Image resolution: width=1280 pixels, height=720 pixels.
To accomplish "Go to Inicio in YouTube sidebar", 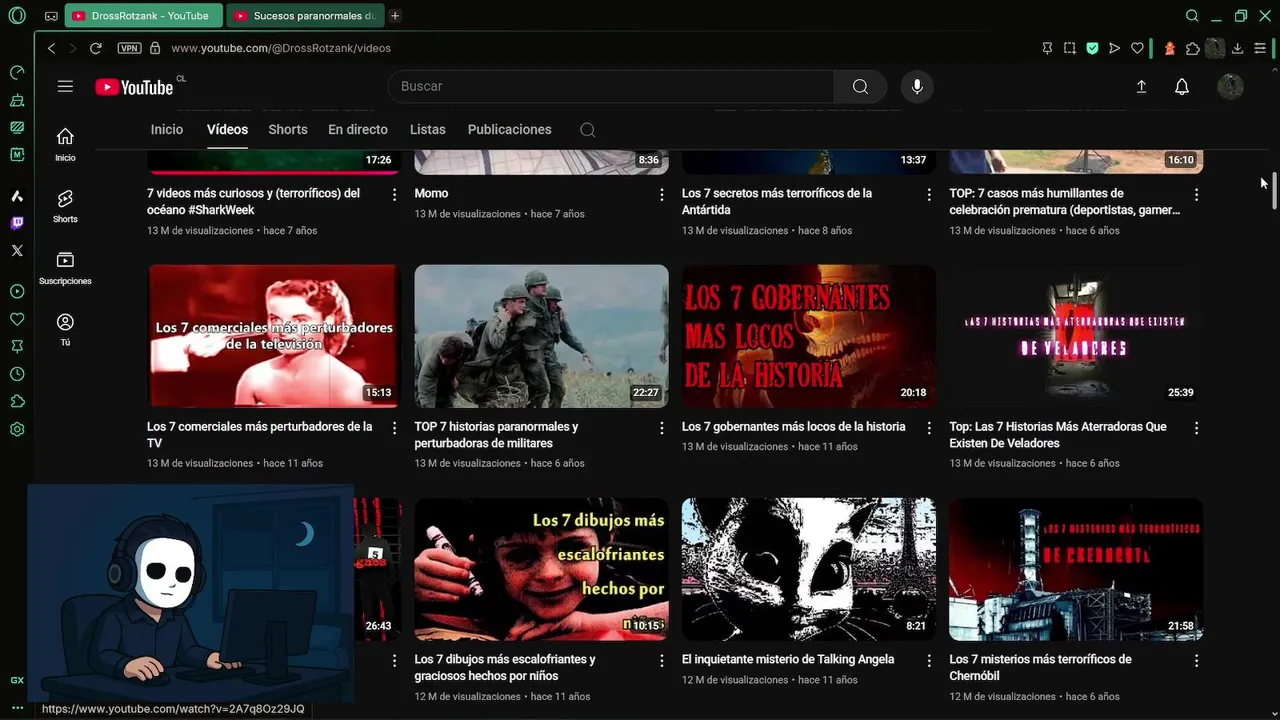I will [65, 144].
